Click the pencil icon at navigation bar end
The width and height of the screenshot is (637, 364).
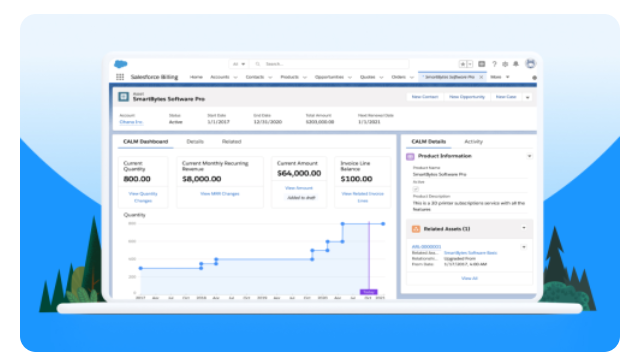click(534, 78)
